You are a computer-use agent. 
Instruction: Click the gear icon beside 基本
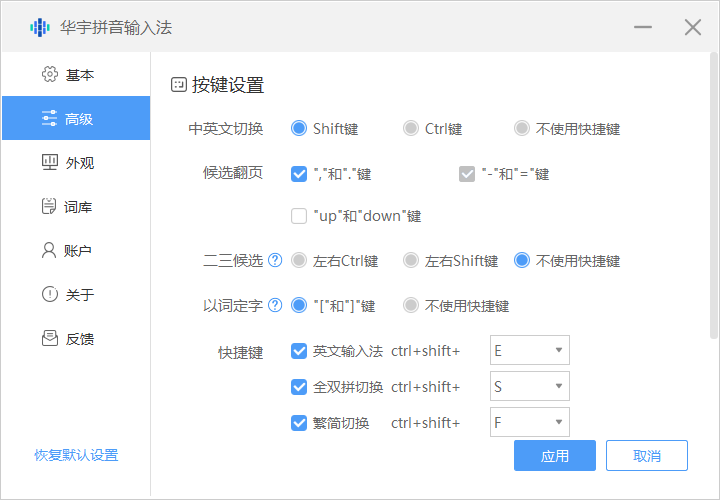[49, 75]
